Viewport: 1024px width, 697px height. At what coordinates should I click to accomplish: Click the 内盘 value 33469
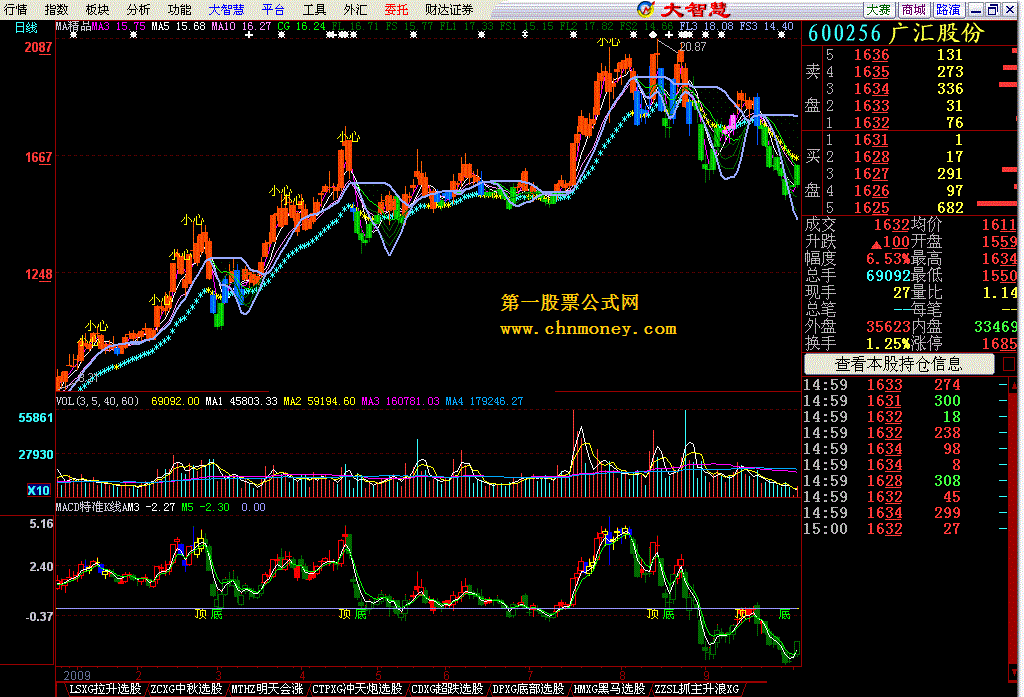tap(995, 327)
